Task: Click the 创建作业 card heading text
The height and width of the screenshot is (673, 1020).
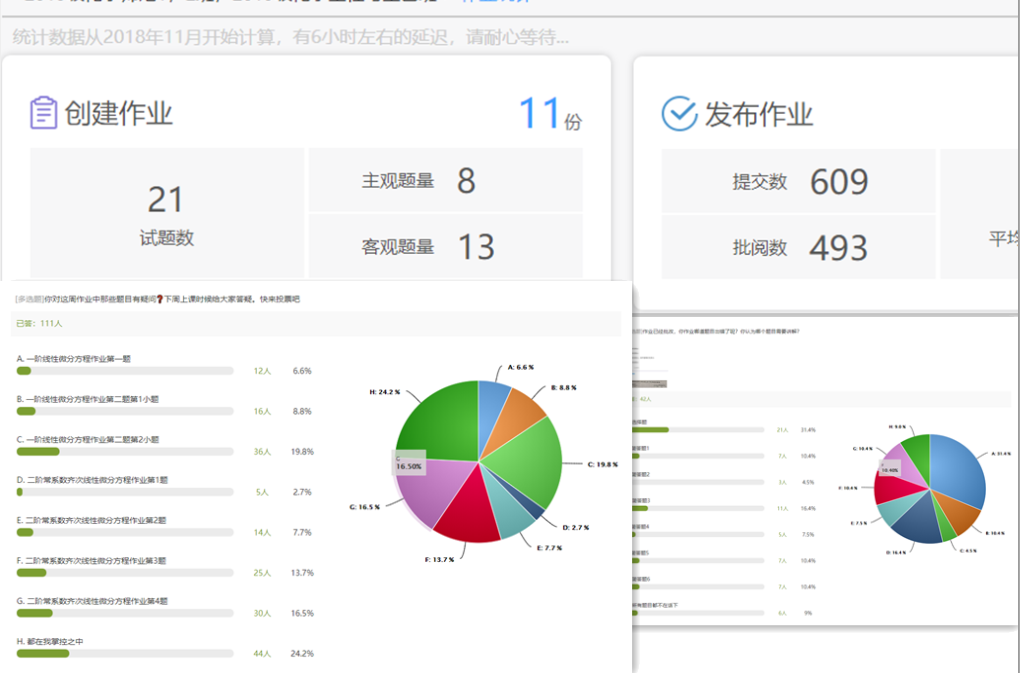Action: pyautogui.click(x=119, y=114)
